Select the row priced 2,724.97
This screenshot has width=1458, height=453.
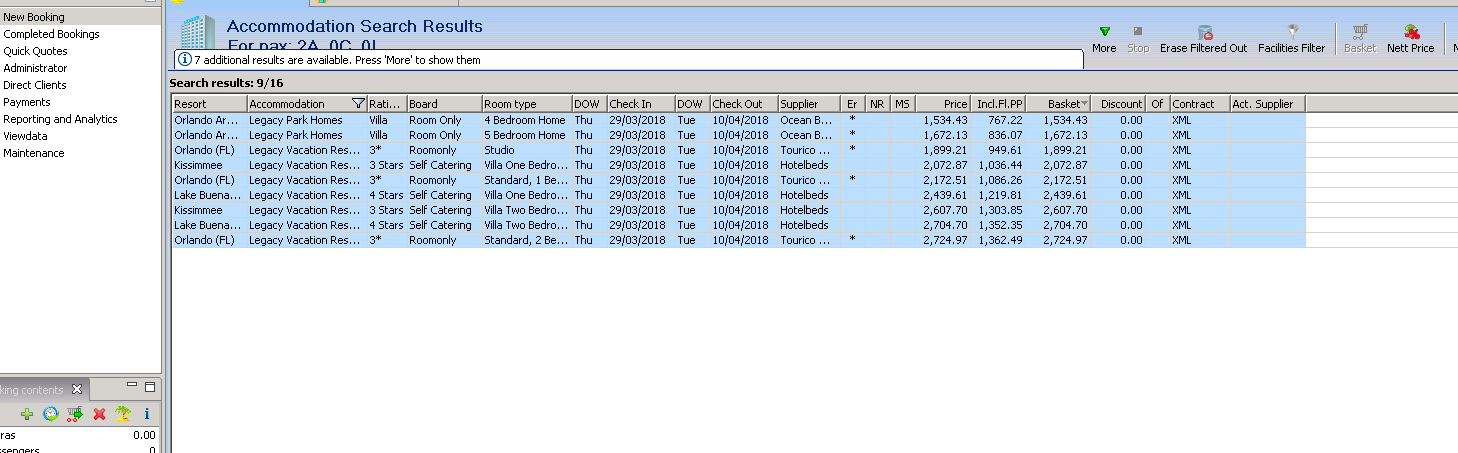click(738, 240)
